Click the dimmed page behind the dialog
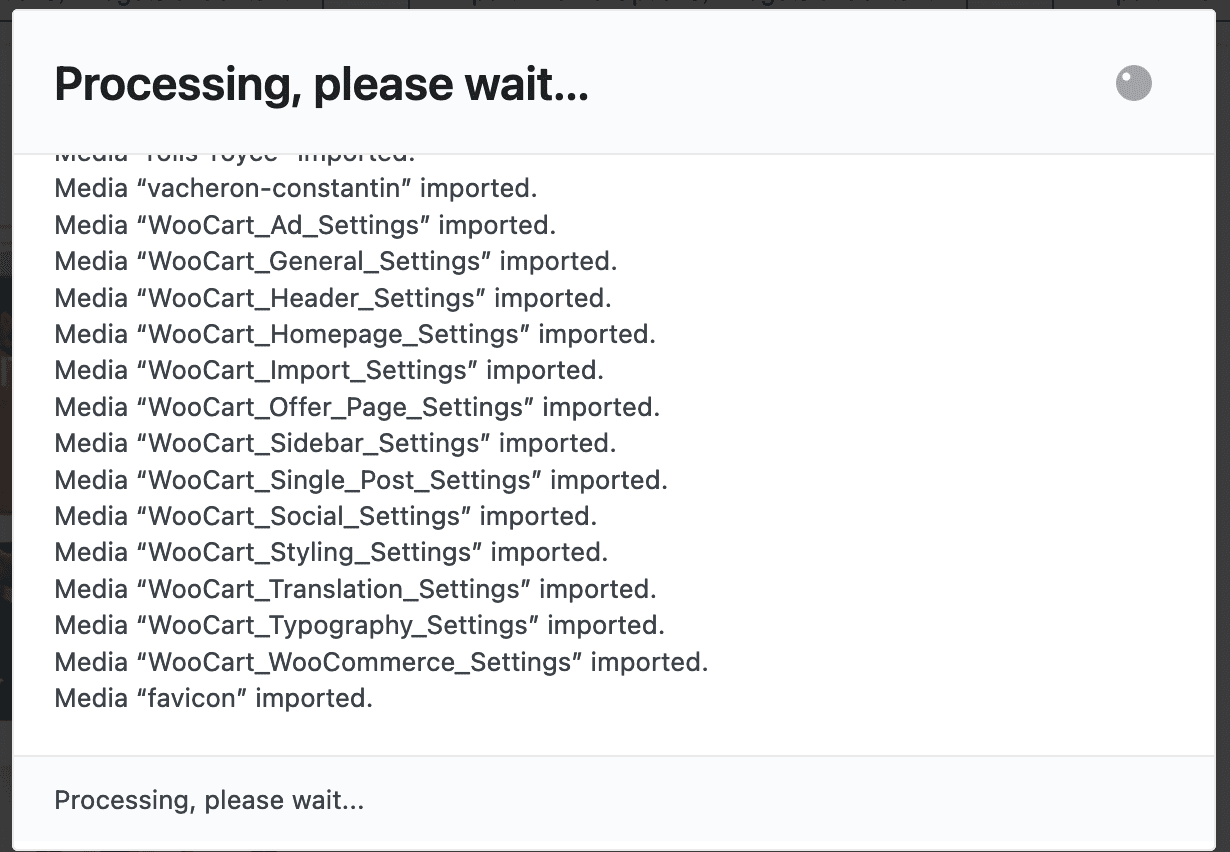Screen dimensions: 1230x852 [5, 400]
